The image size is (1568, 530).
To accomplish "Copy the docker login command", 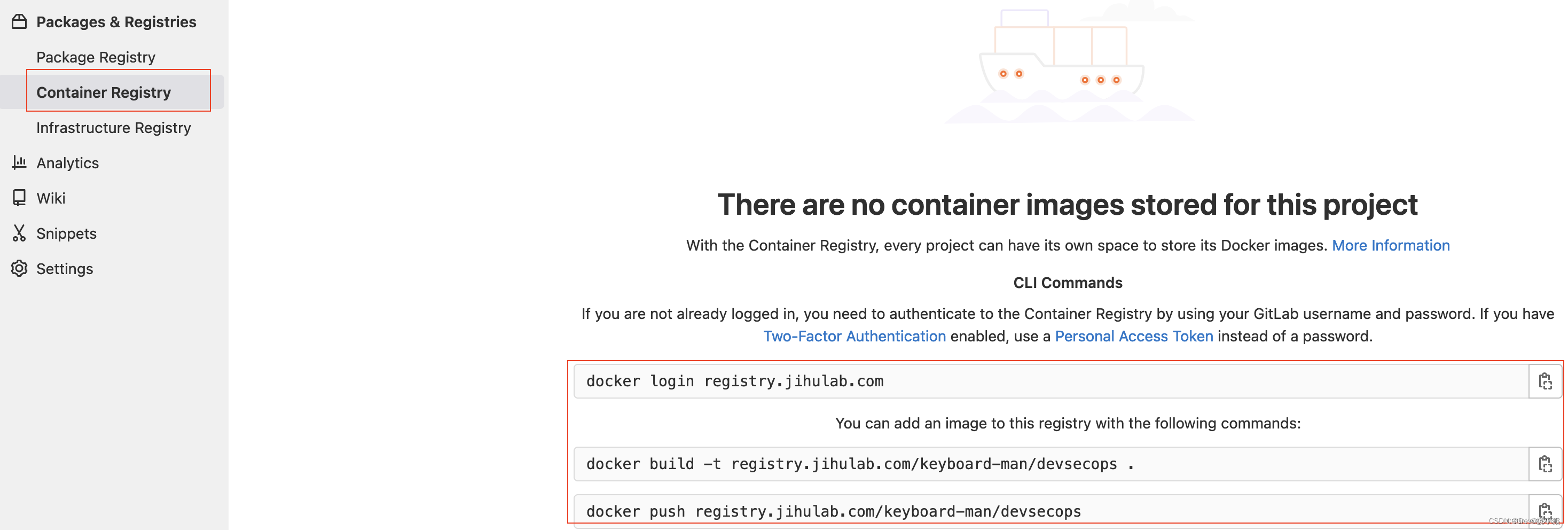I will click(1545, 381).
